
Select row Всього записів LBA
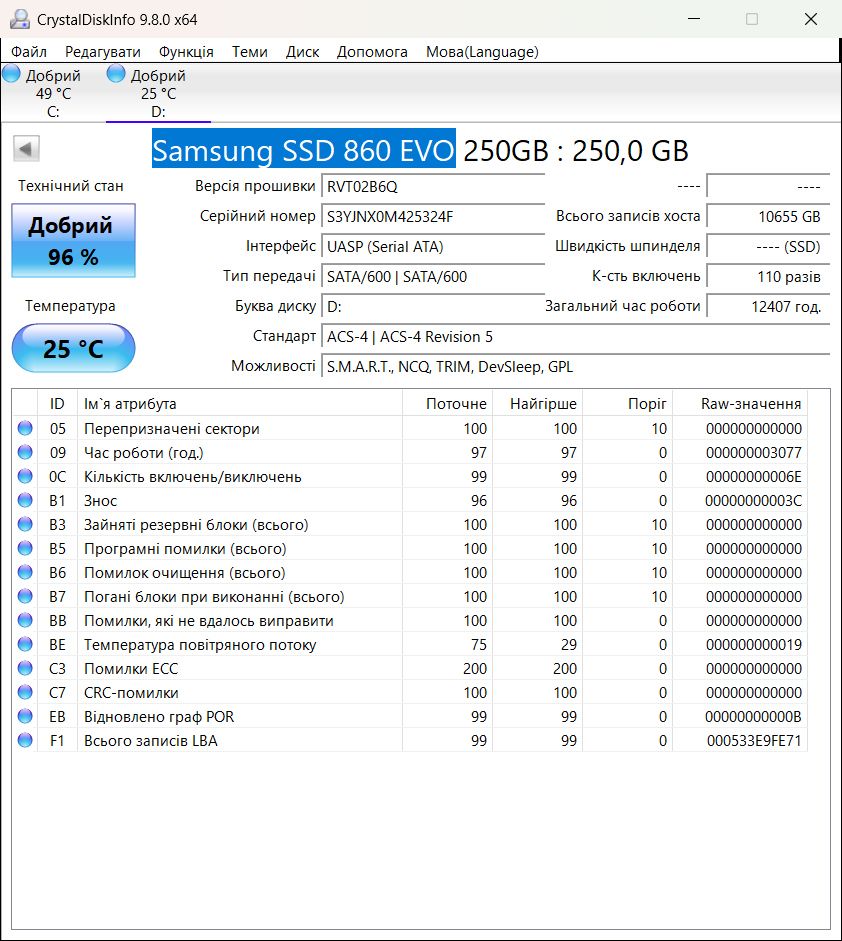pos(410,741)
